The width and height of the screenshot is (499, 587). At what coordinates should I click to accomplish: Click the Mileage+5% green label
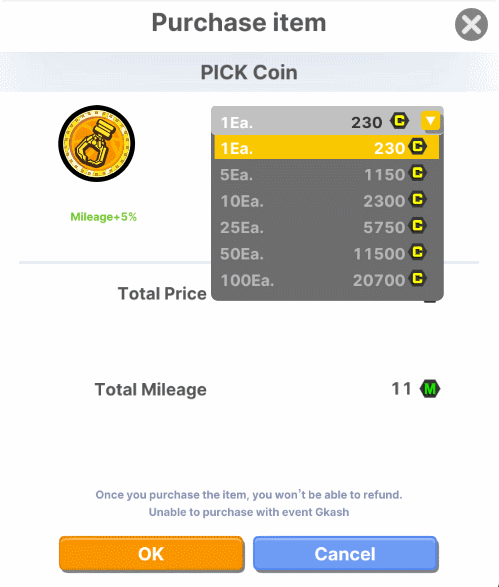coord(104,217)
